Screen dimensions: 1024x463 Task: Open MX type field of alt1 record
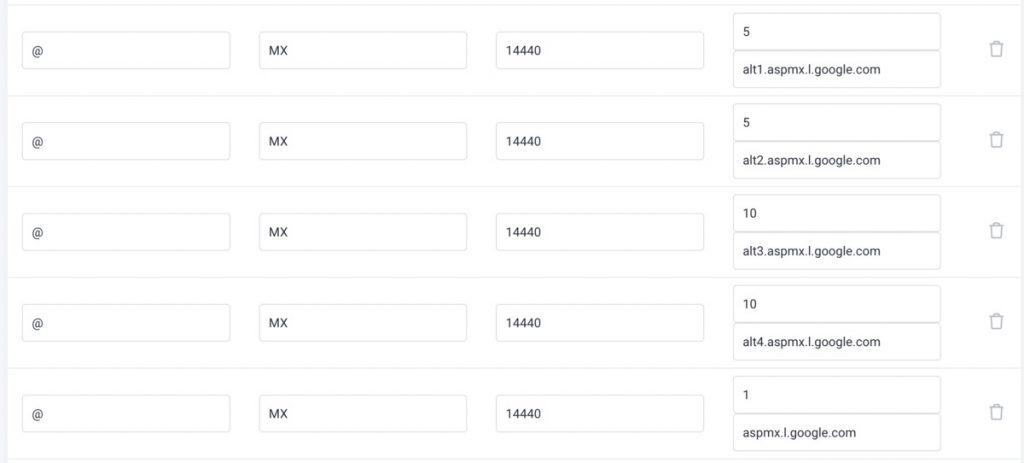point(362,50)
